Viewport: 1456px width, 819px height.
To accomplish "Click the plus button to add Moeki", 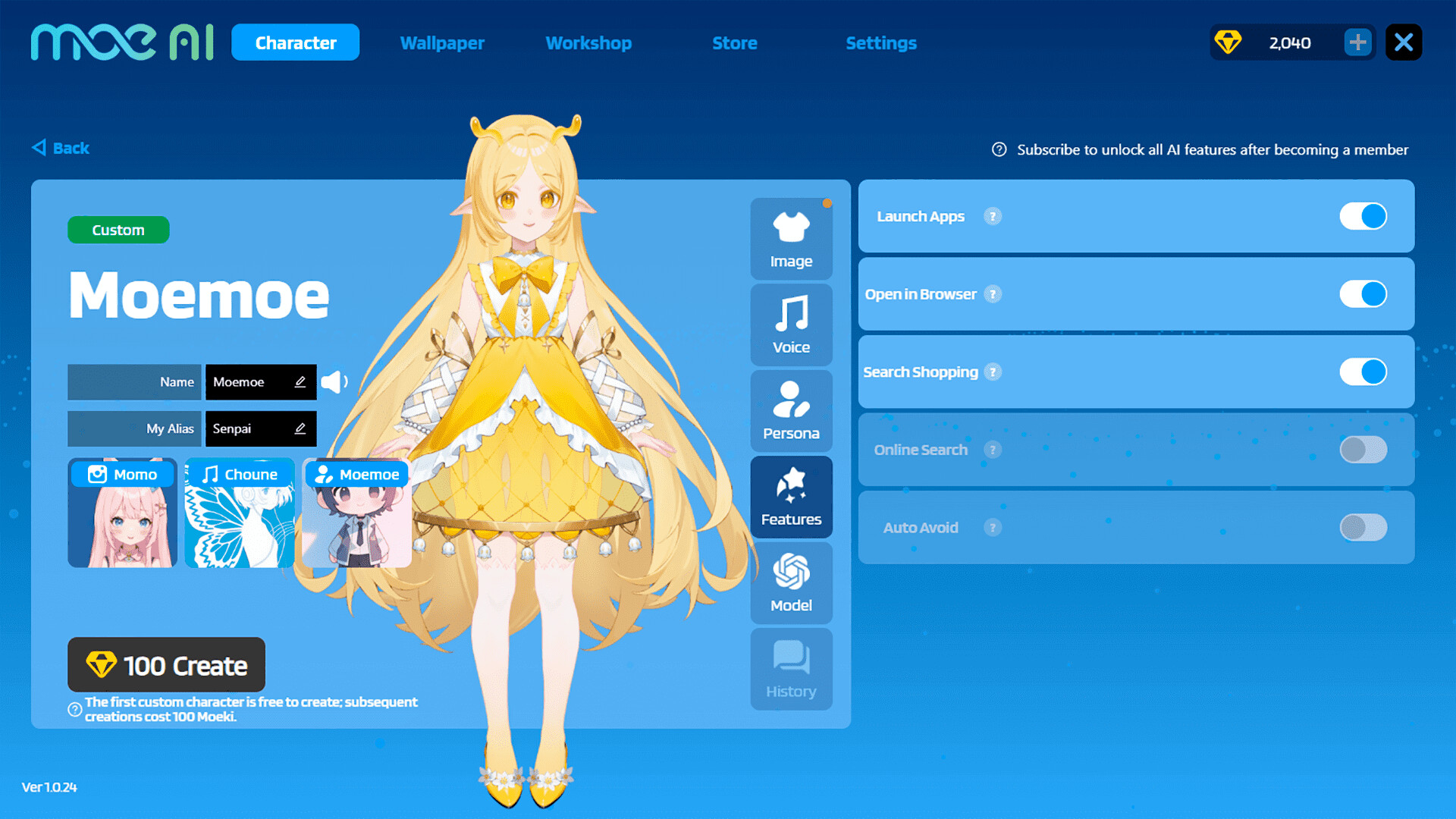I will (x=1357, y=42).
